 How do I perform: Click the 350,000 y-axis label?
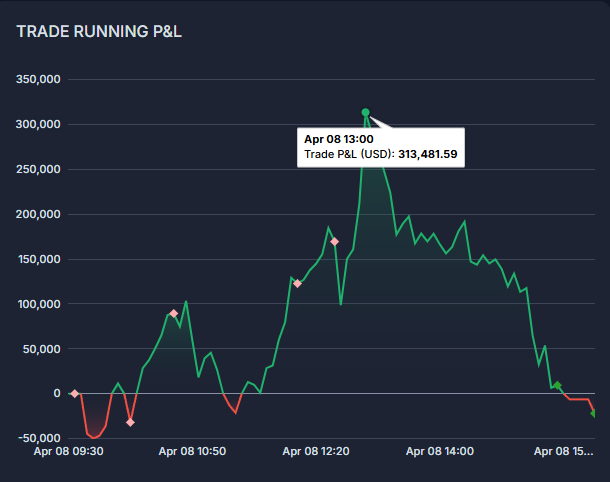pyautogui.click(x=38, y=79)
